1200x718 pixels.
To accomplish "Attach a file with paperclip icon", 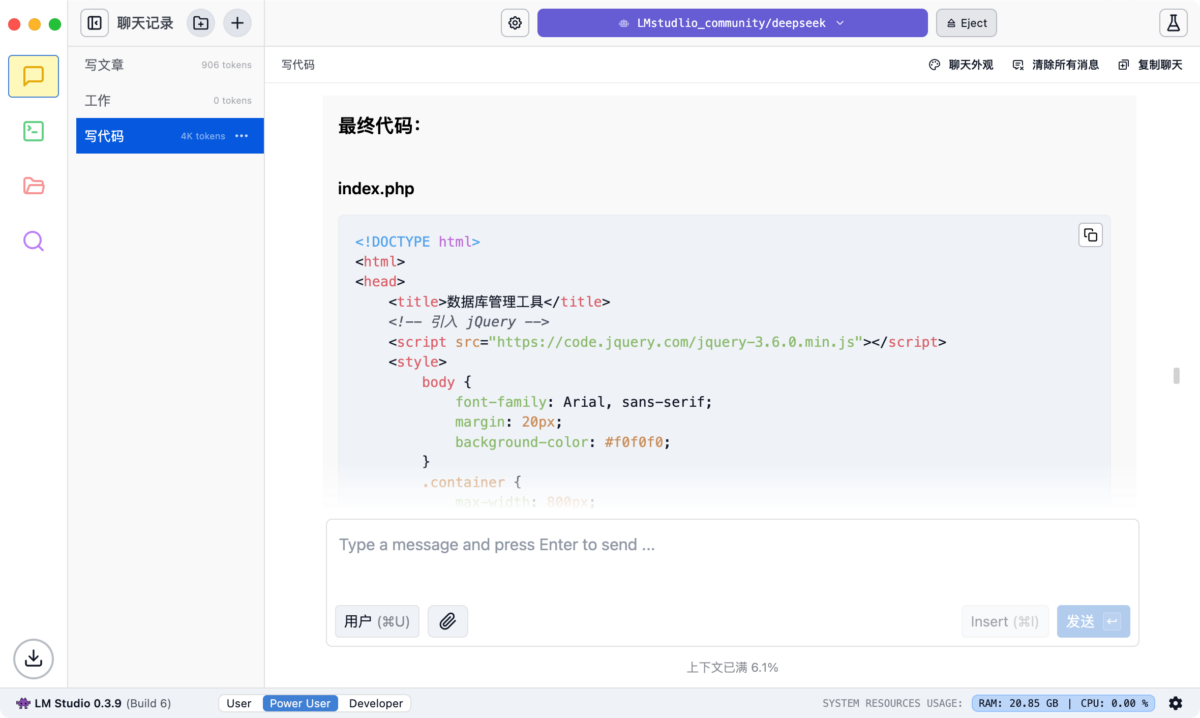I will tap(448, 621).
